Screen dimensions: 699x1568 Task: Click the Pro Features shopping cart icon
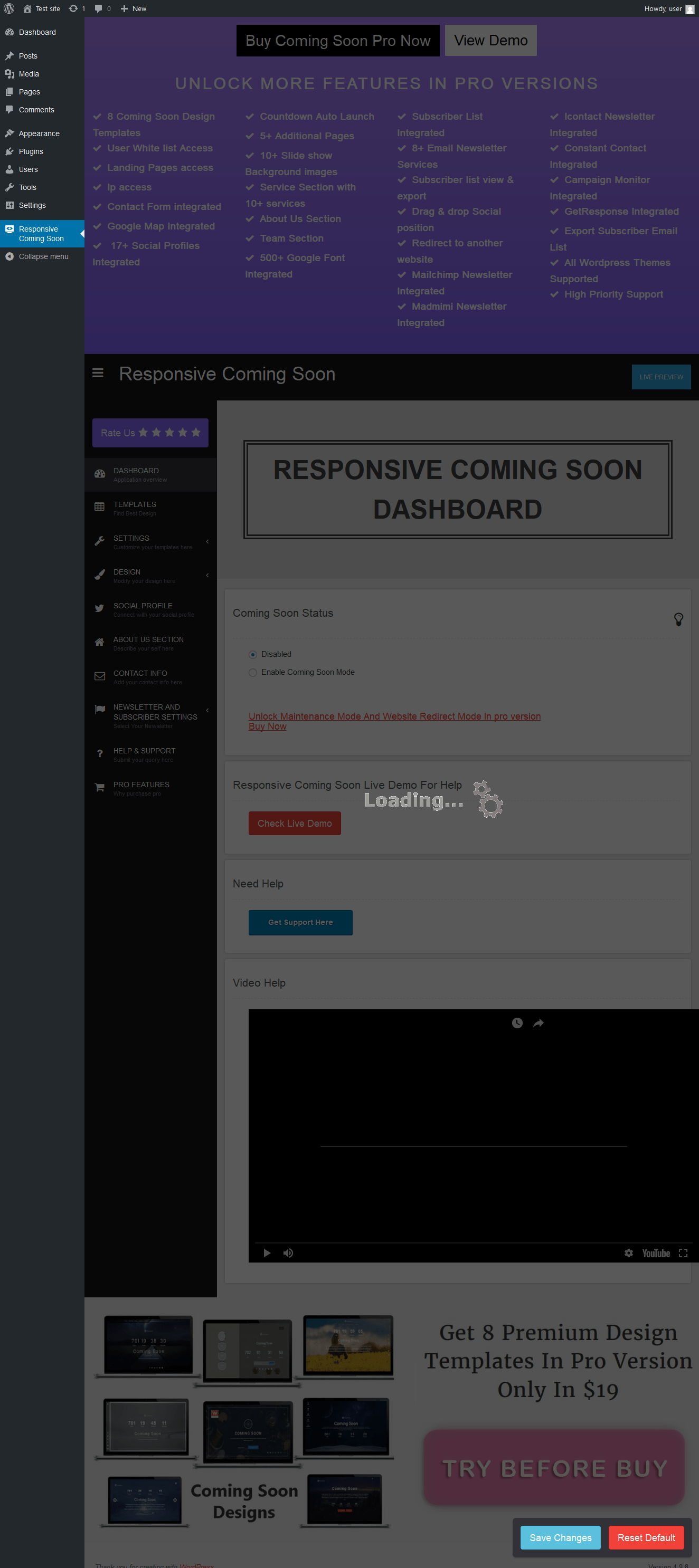tap(100, 787)
